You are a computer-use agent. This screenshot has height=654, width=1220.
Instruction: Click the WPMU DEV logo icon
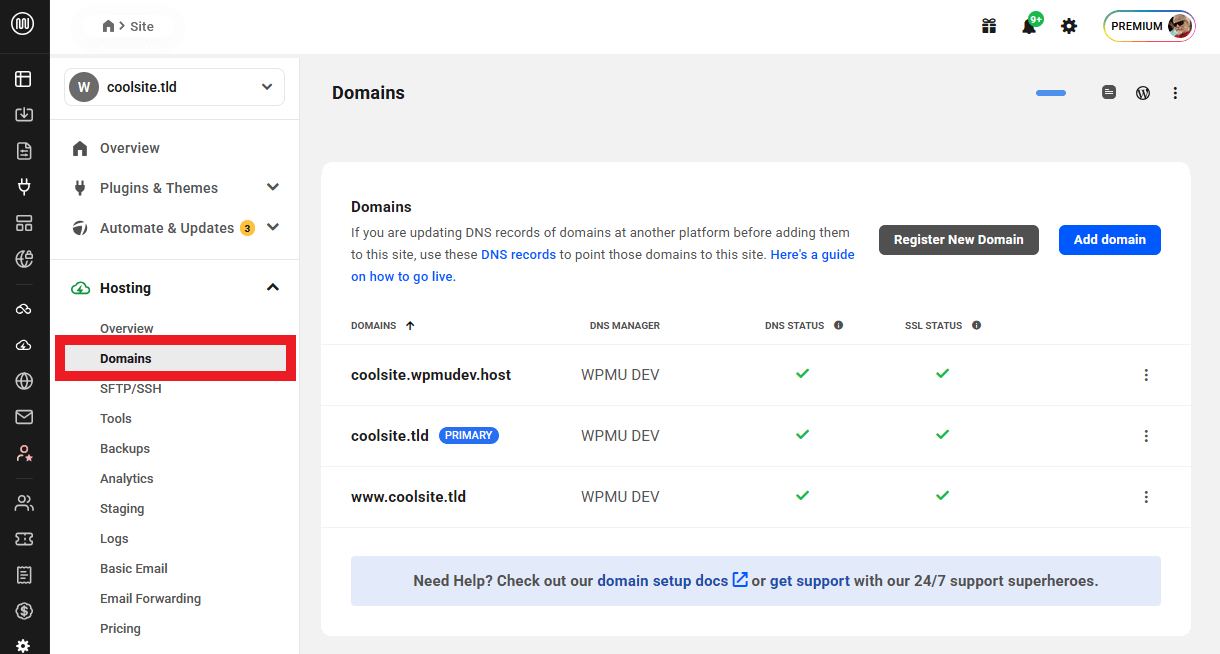point(23,24)
